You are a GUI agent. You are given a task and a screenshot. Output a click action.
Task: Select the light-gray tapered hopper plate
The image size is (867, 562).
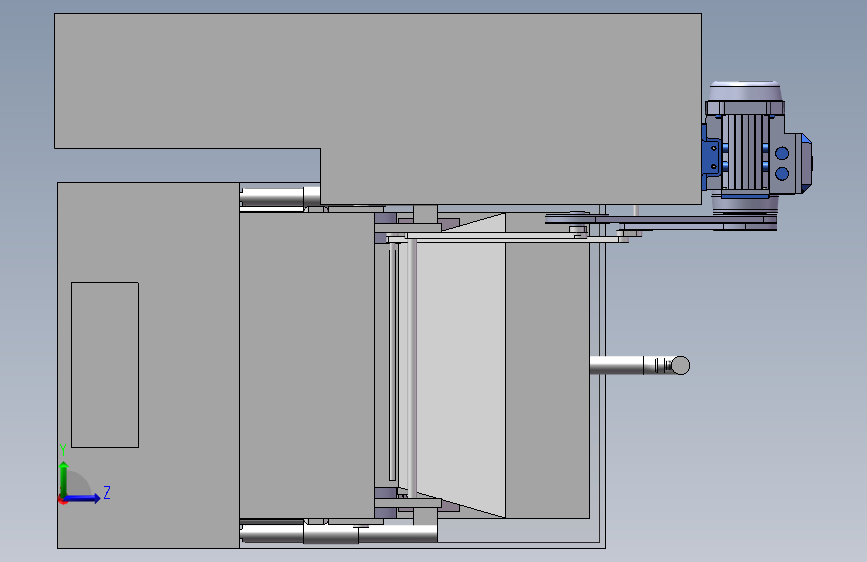[x=460, y=366]
